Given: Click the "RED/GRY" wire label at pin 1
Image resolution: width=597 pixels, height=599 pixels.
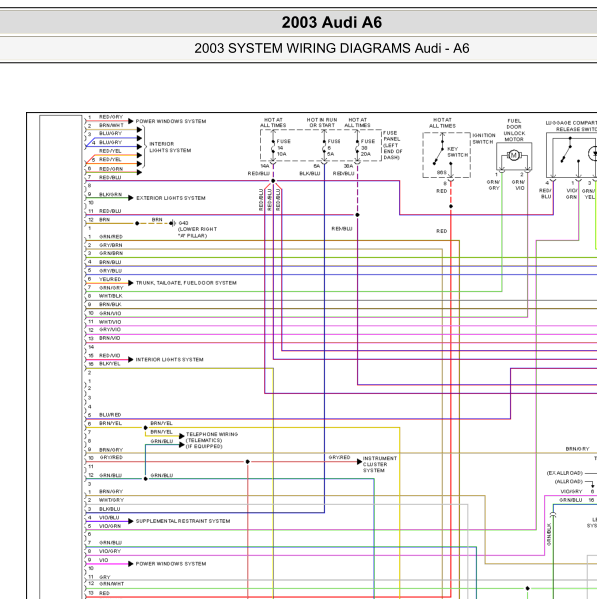Looking at the screenshot, I should pyautogui.click(x=111, y=117).
